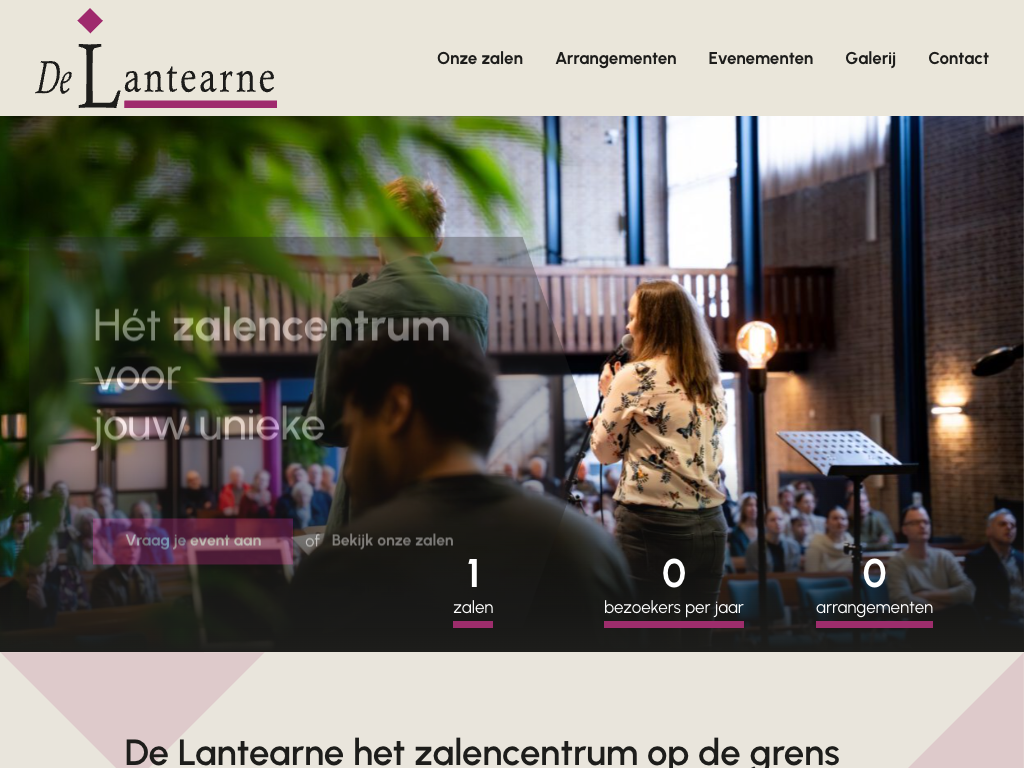Click the glowing light bulb in the photo
The height and width of the screenshot is (768, 1024).
[757, 344]
